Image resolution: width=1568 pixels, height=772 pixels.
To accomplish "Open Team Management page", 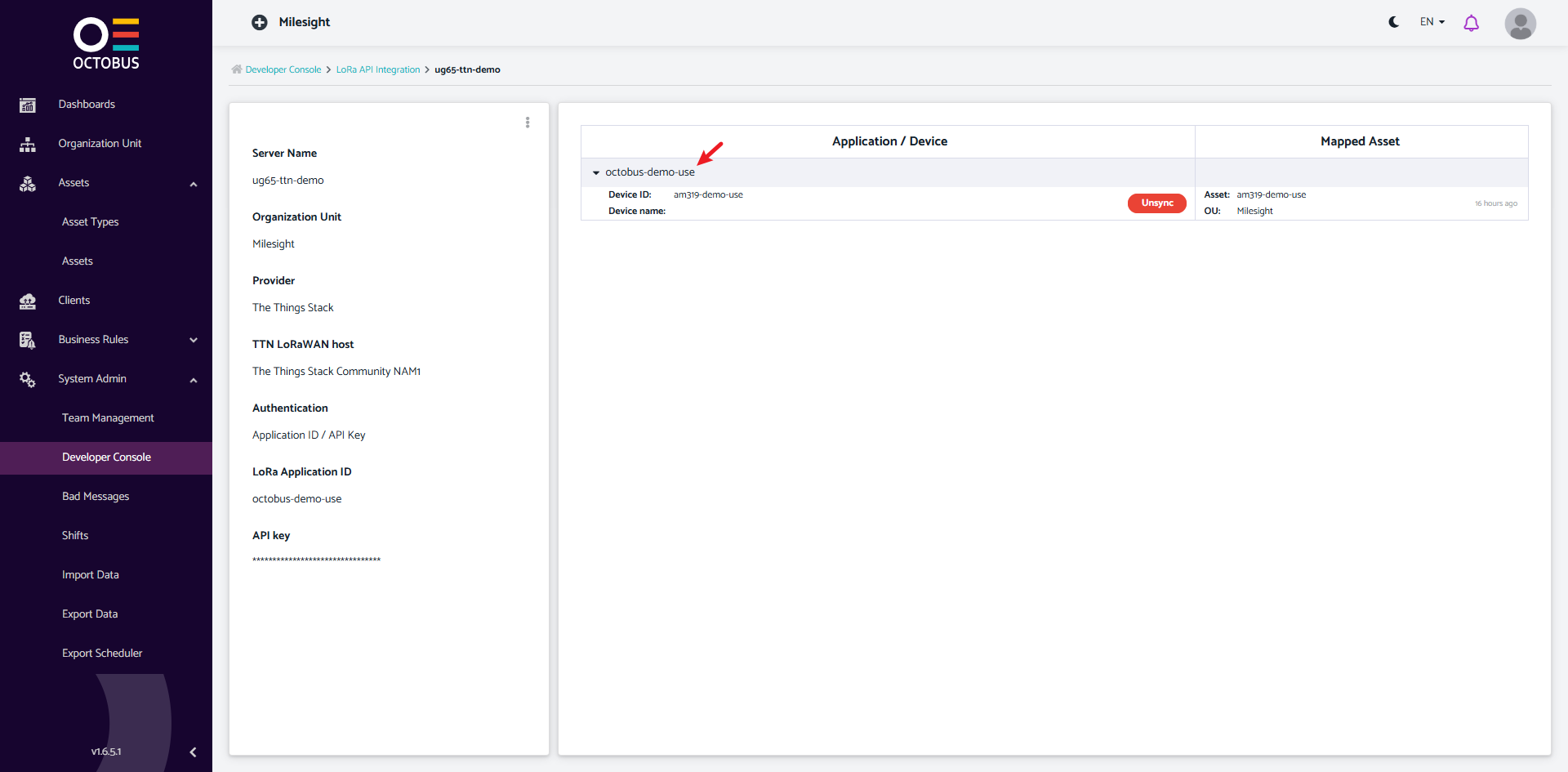I will (x=108, y=418).
